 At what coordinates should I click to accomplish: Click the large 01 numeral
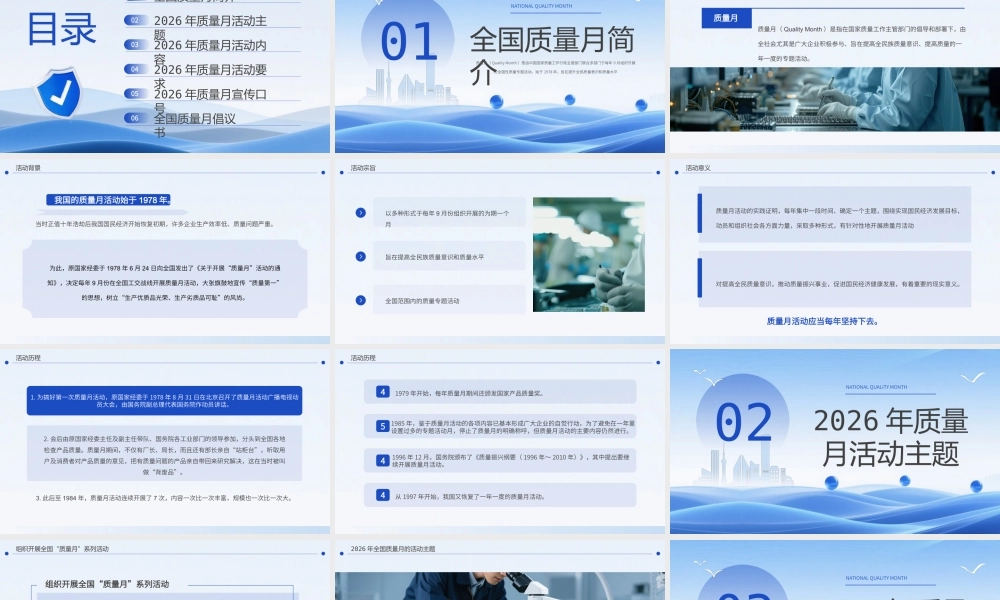(x=409, y=42)
